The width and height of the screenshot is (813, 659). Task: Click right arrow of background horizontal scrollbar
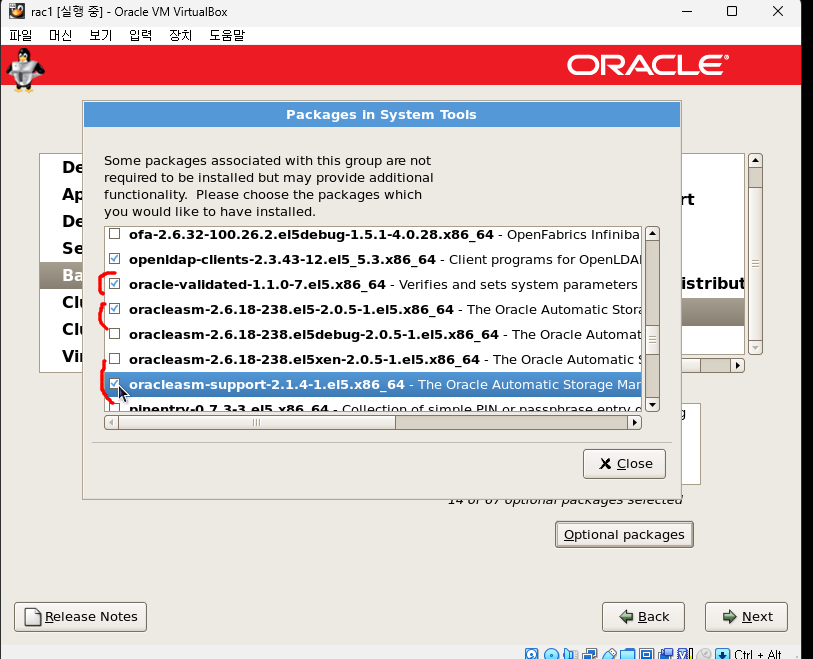pyautogui.click(x=737, y=366)
